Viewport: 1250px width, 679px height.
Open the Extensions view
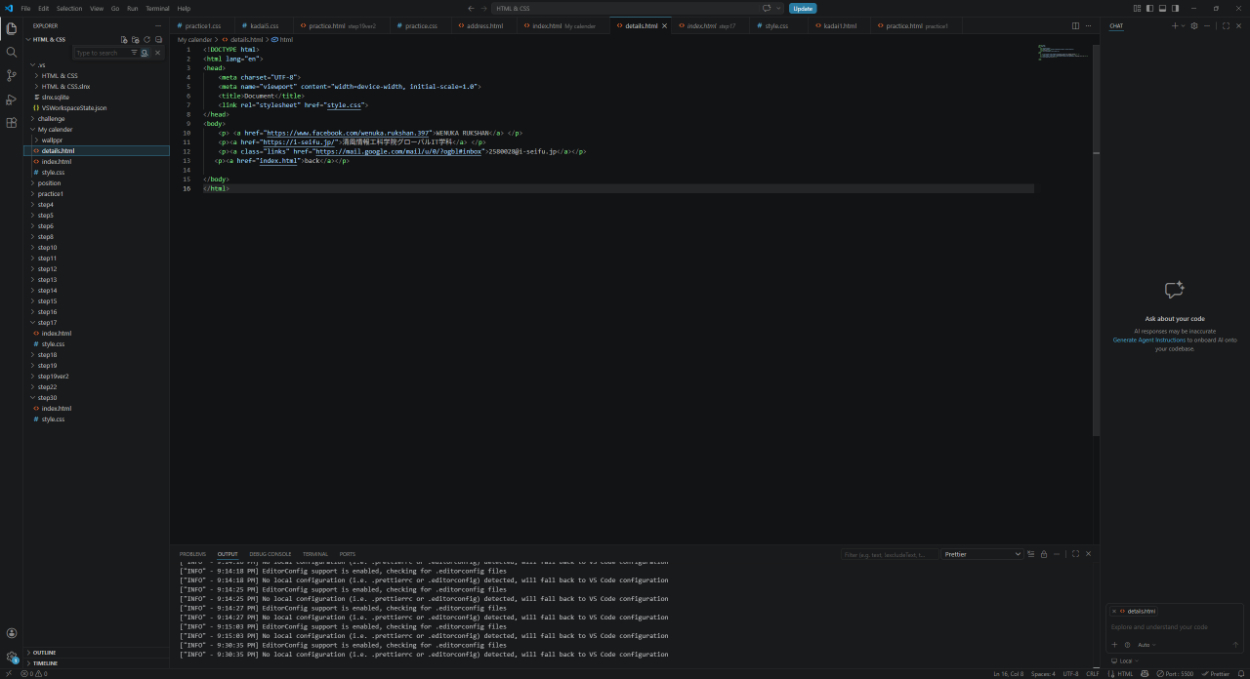click(x=11, y=123)
